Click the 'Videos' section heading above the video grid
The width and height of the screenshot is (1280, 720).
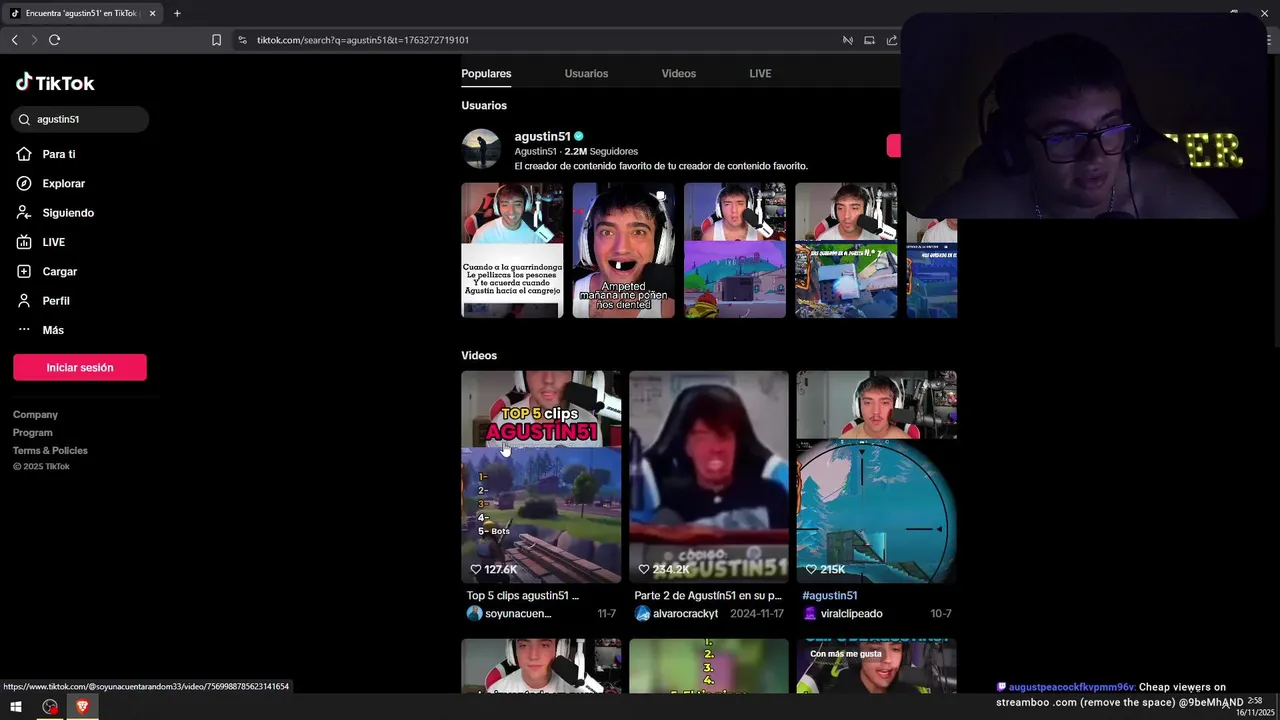pos(479,355)
